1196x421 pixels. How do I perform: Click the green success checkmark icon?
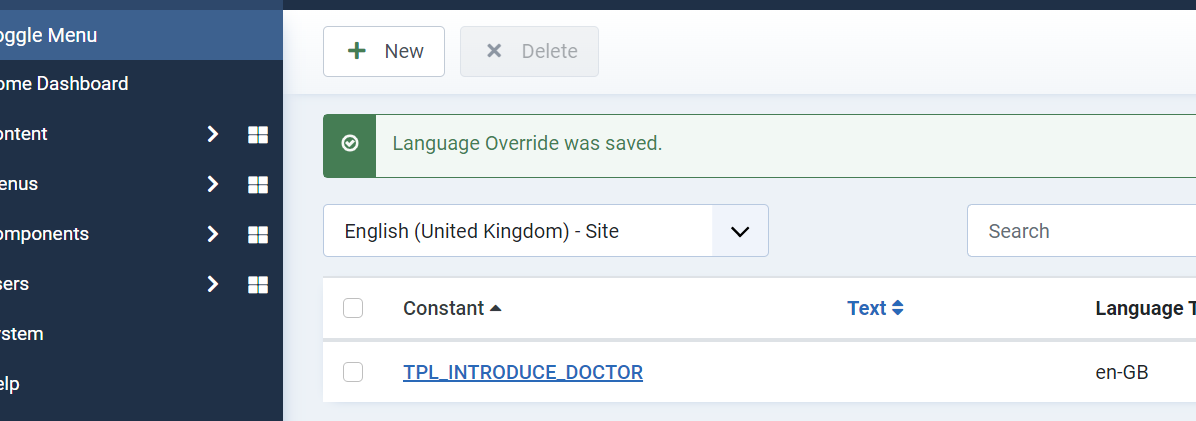click(350, 144)
